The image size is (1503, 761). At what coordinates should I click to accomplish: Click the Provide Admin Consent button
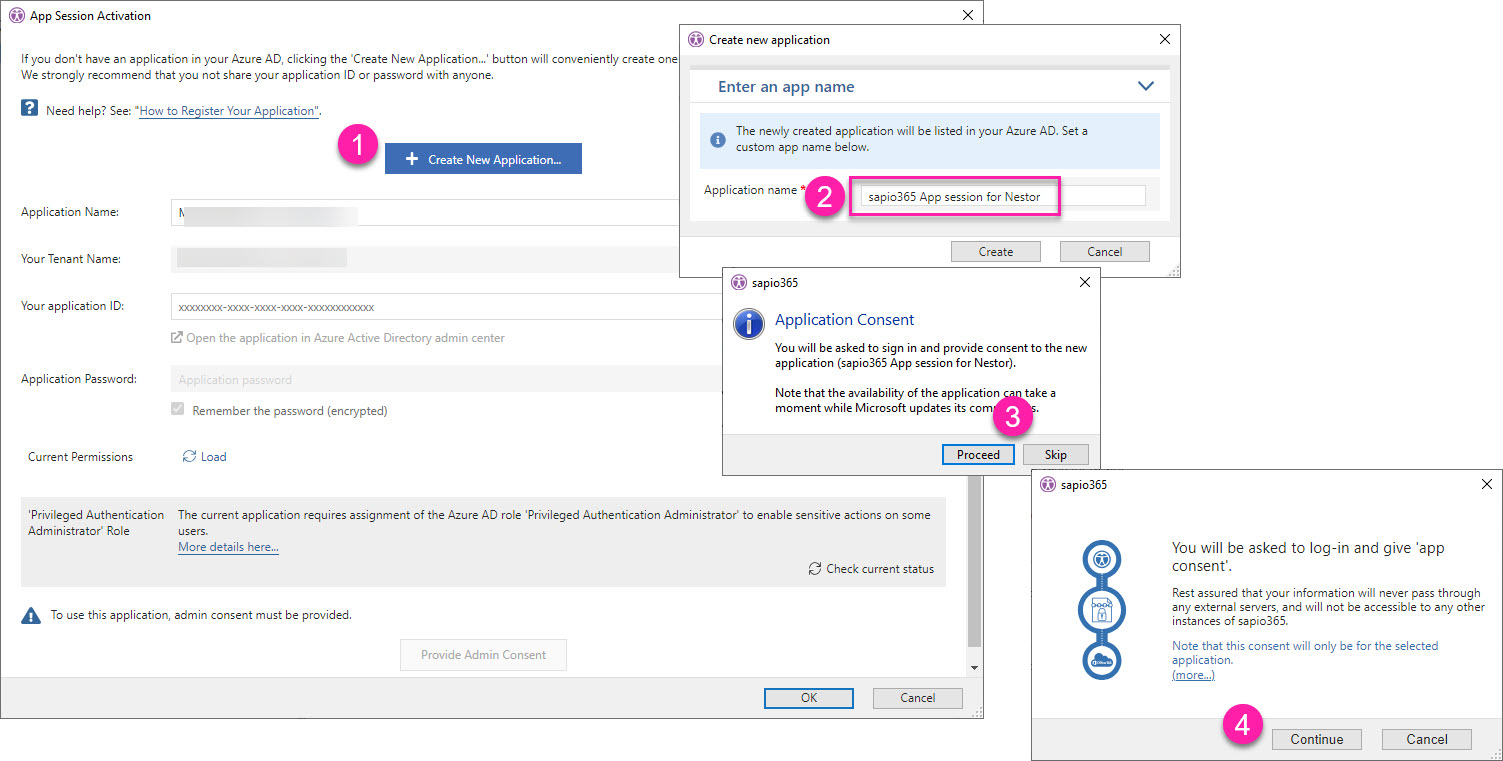point(483,655)
